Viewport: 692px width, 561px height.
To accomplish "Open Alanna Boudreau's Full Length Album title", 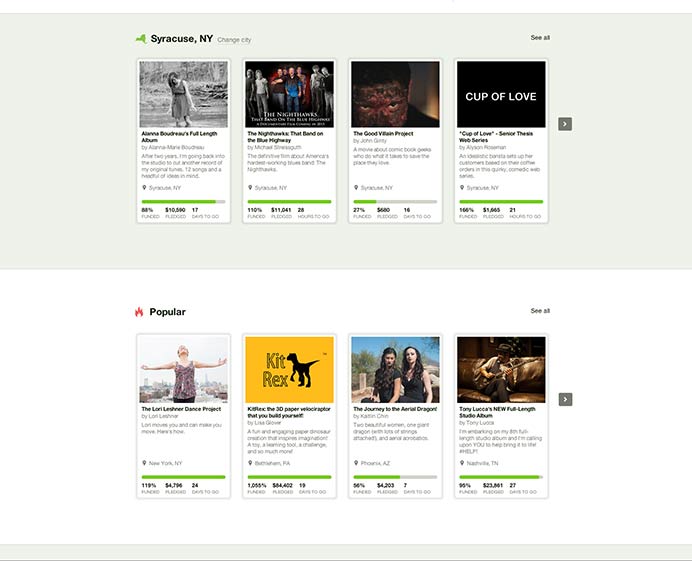I will (x=179, y=137).
